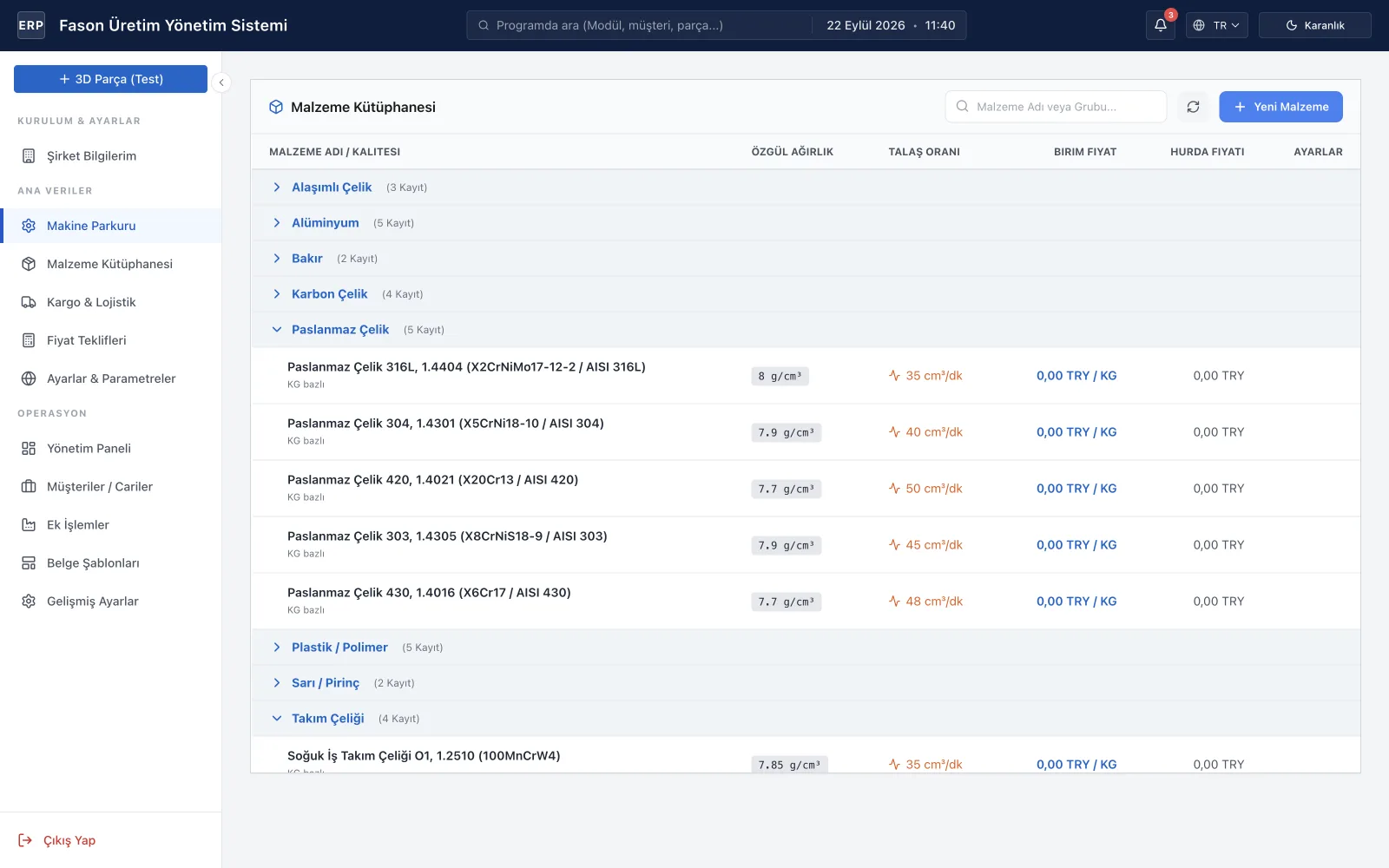This screenshot has height=868, width=1389.
Task: Click the Belge Şablonları template icon
Action: (29, 563)
